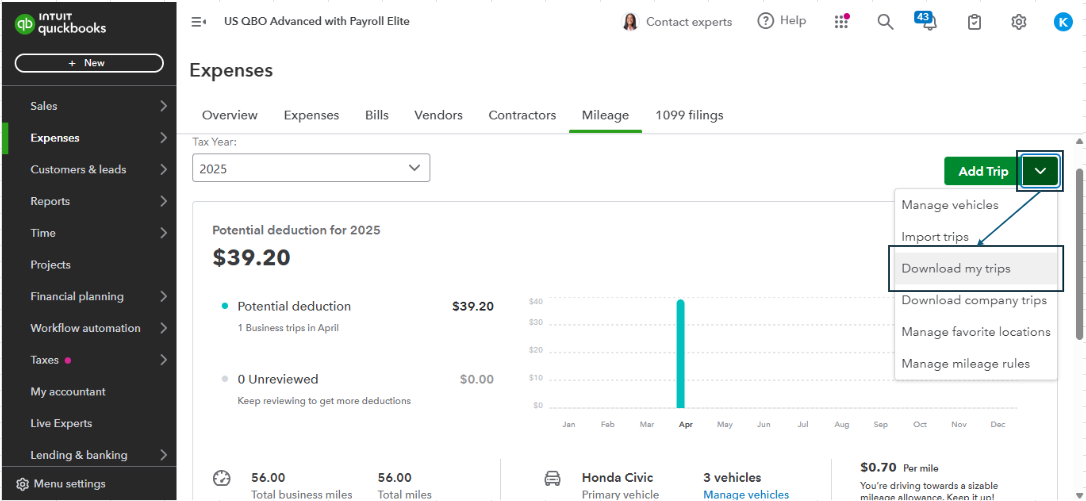
Task: Click the April bar in chart
Action: (681, 353)
